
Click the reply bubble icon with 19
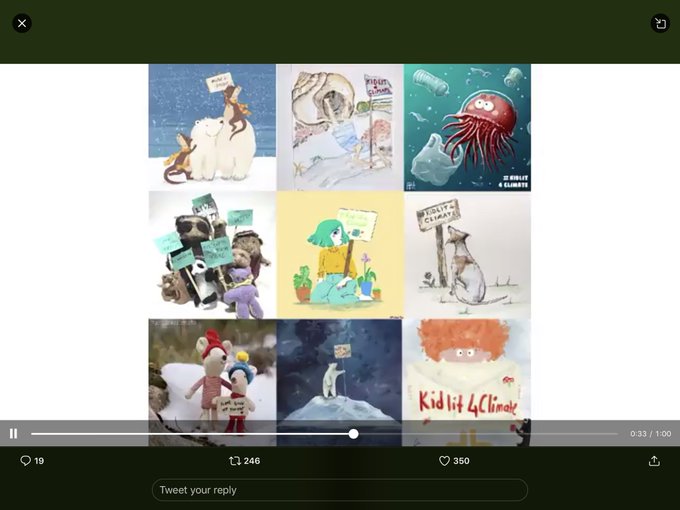pos(26,461)
